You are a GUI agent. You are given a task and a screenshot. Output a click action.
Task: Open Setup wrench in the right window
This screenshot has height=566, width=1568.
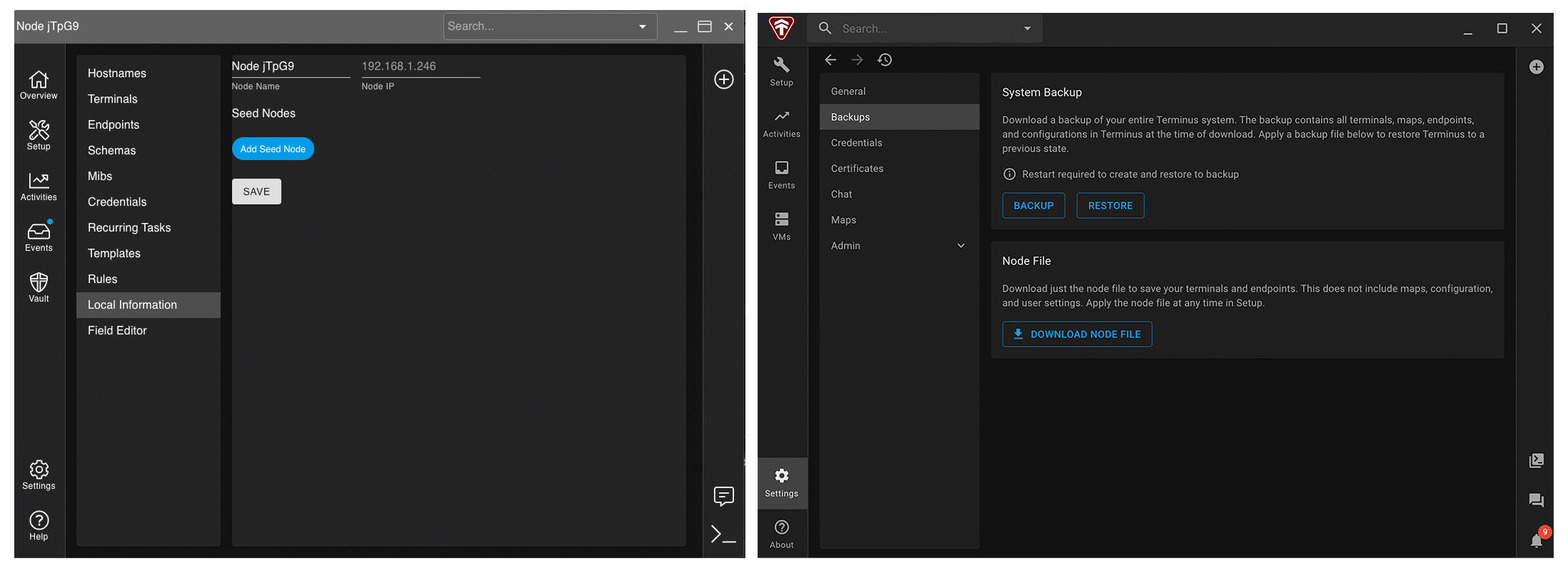[x=782, y=72]
